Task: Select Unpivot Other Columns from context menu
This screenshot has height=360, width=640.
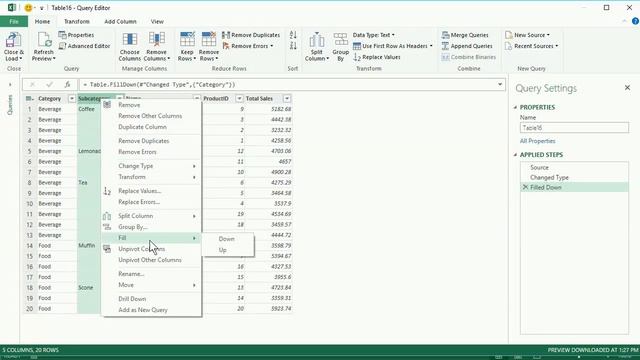Action: click(151, 260)
